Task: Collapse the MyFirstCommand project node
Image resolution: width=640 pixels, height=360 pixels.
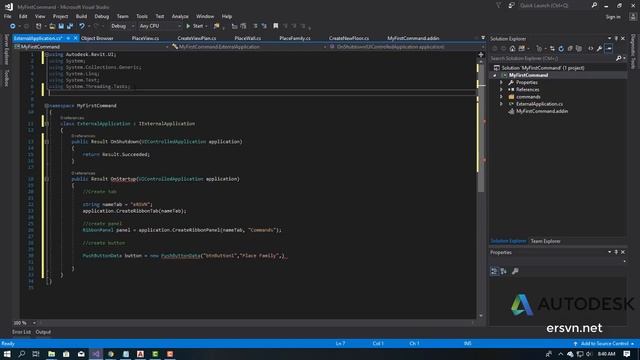Action: (495, 76)
